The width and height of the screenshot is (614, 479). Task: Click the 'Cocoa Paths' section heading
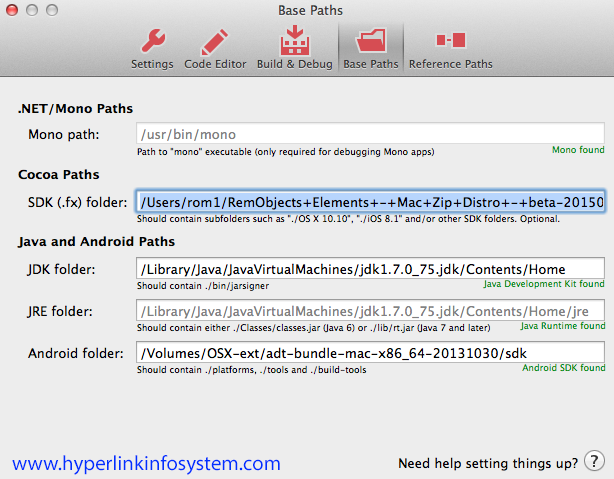point(59,175)
